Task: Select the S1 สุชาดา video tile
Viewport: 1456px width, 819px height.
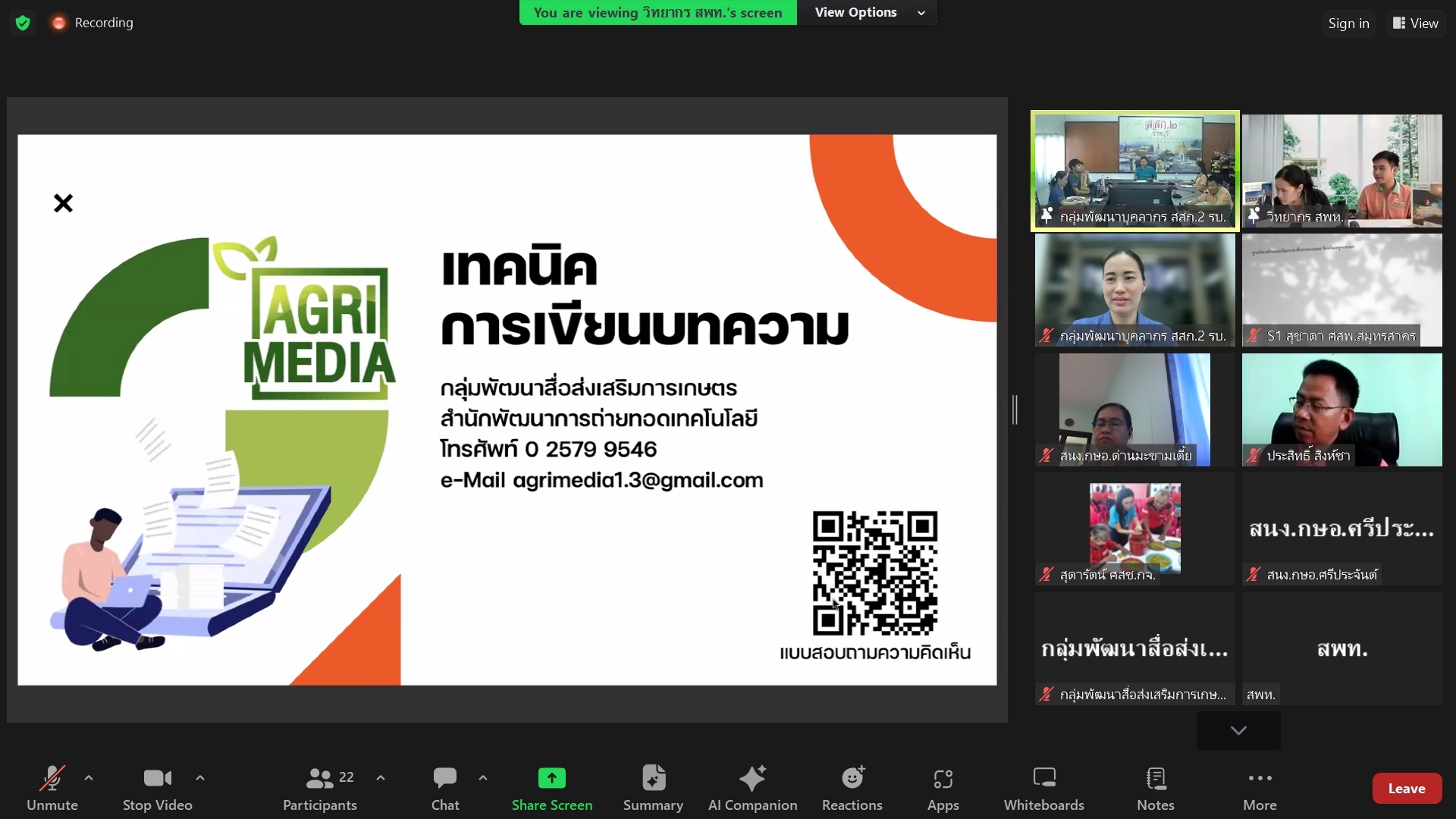Action: point(1341,290)
